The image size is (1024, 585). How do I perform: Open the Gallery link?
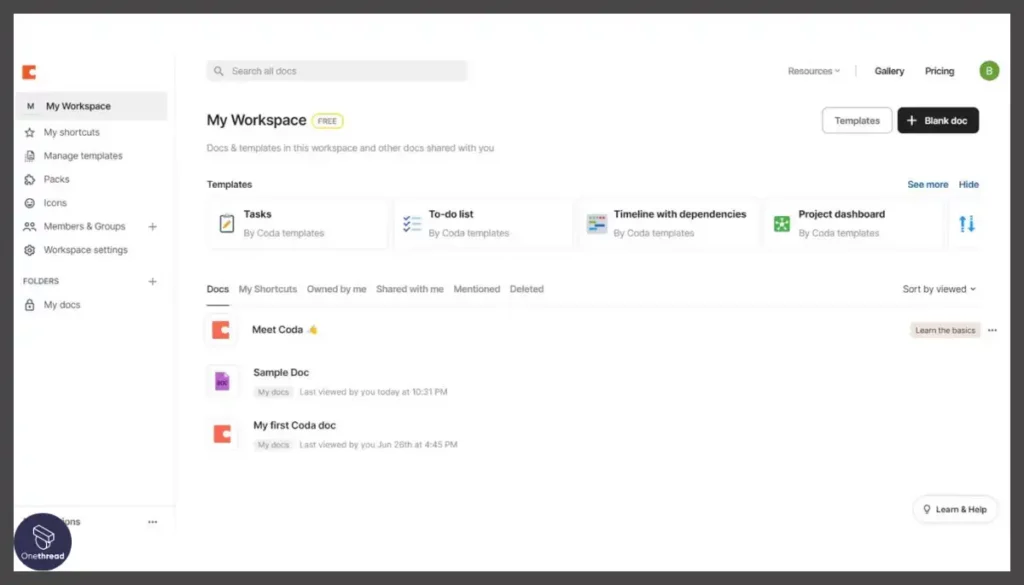coord(889,71)
